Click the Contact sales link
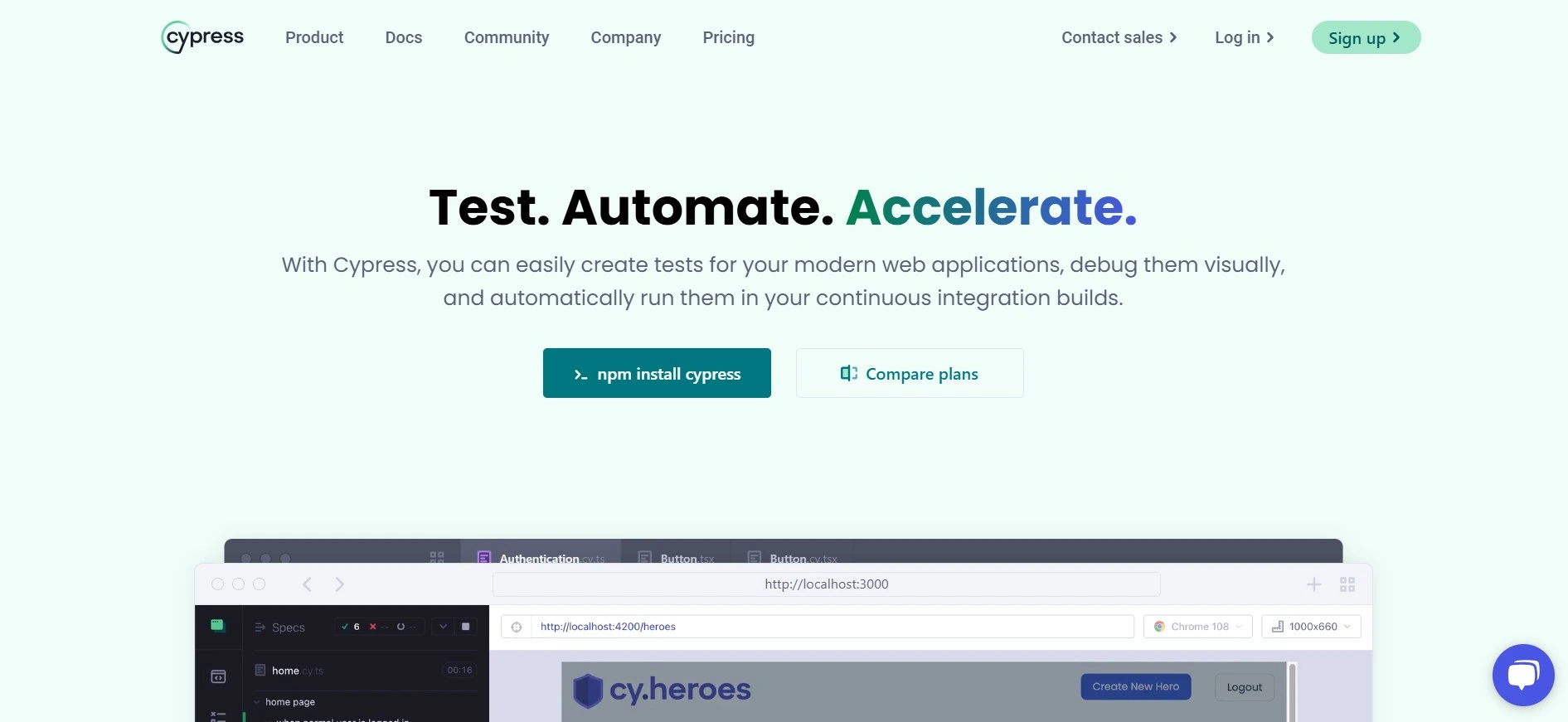This screenshot has height=722, width=1568. 1119,37
